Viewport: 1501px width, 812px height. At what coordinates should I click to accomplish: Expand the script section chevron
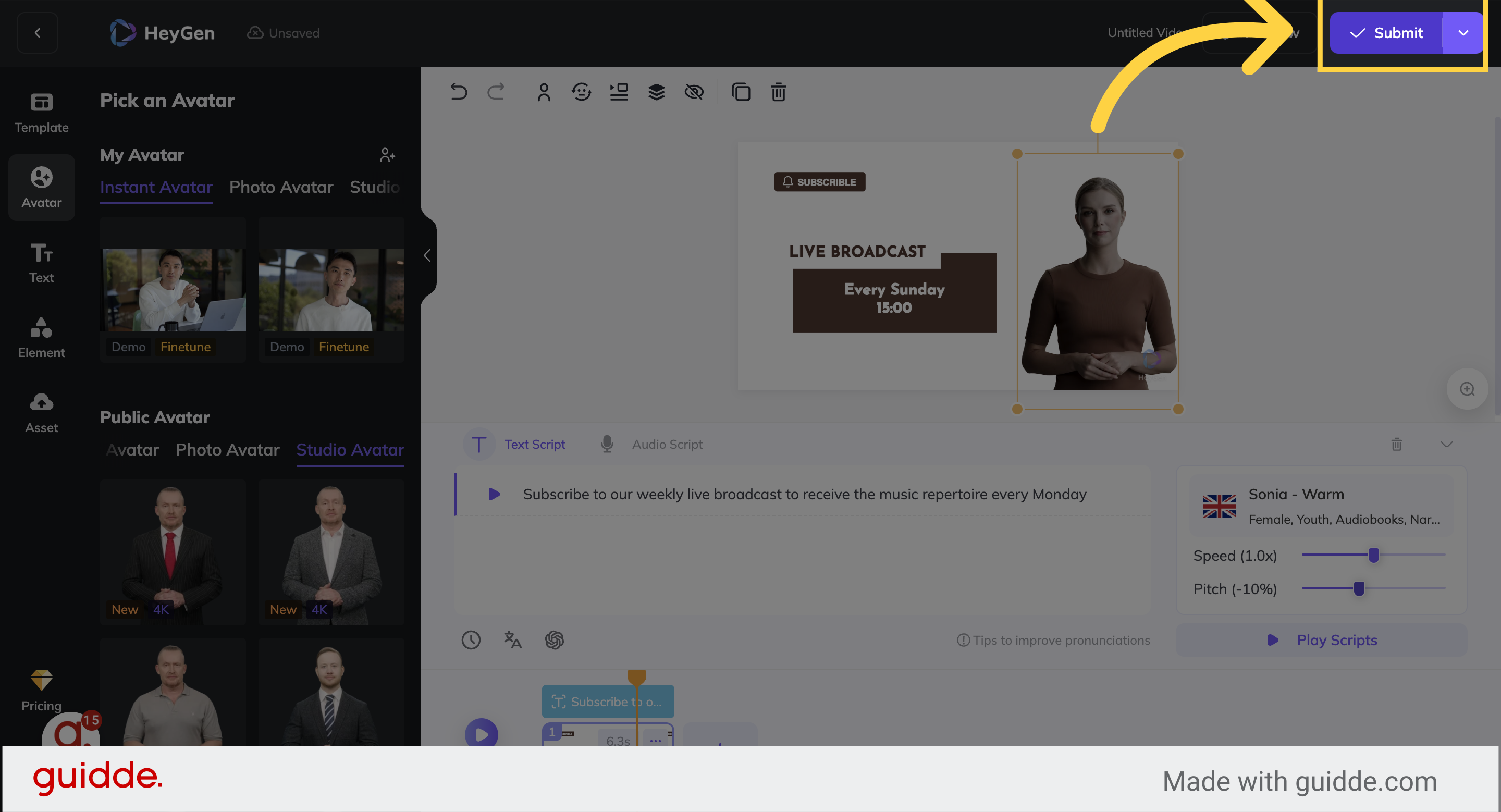coord(1447,445)
